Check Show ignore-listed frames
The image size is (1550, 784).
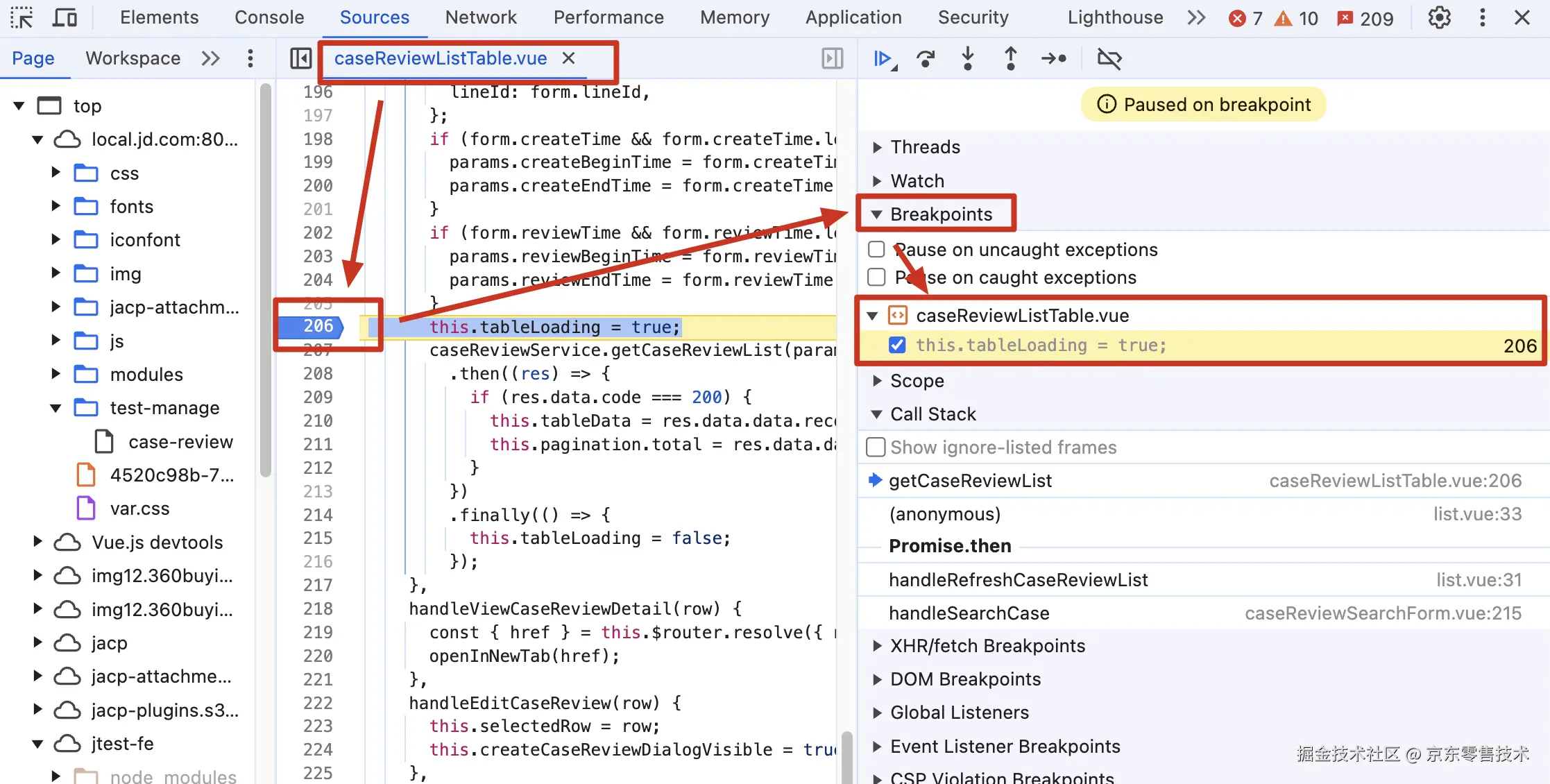[x=876, y=448]
